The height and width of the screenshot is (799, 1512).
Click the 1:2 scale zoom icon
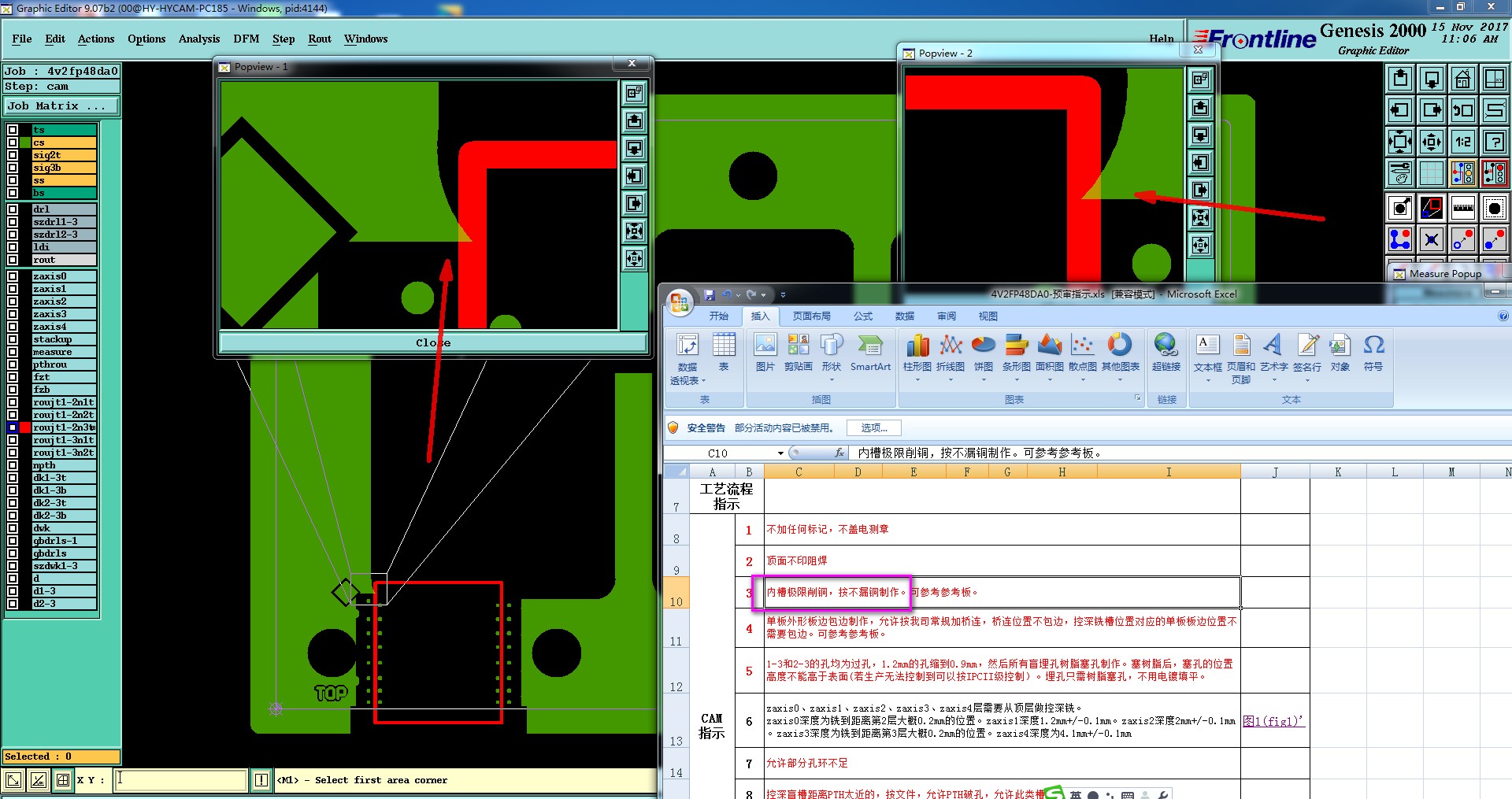coord(1462,142)
